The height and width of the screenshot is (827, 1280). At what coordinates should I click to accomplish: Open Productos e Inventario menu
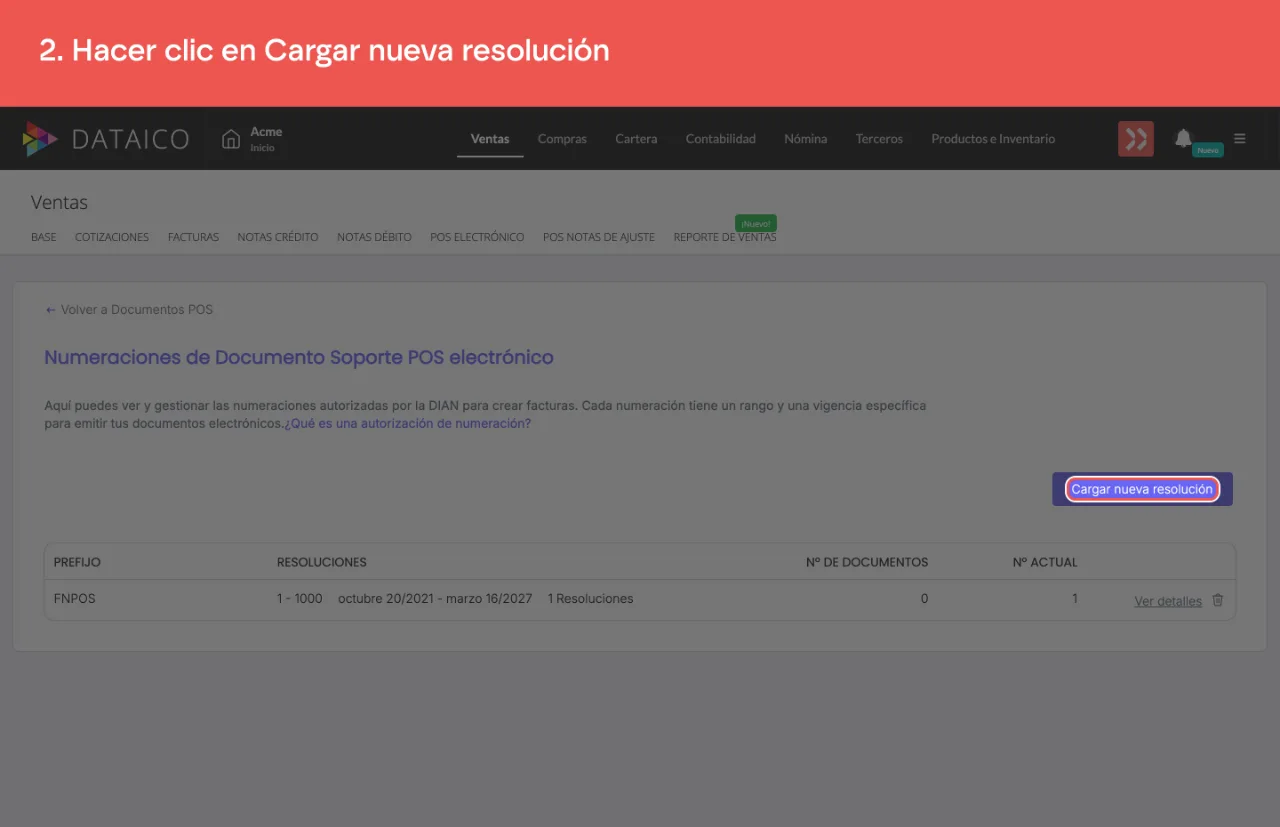pos(993,139)
